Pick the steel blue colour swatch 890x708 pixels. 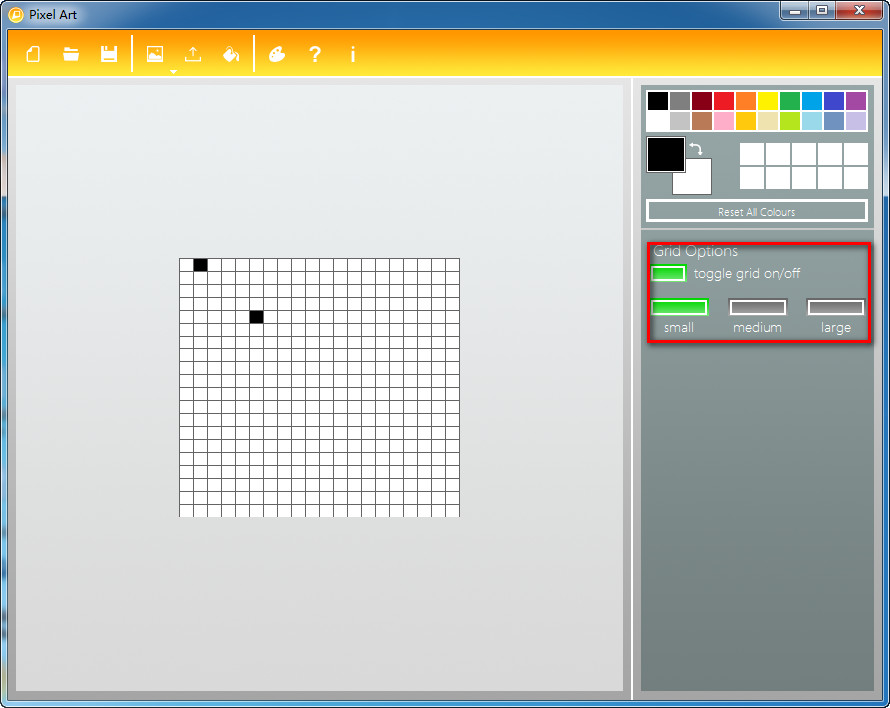click(x=834, y=121)
